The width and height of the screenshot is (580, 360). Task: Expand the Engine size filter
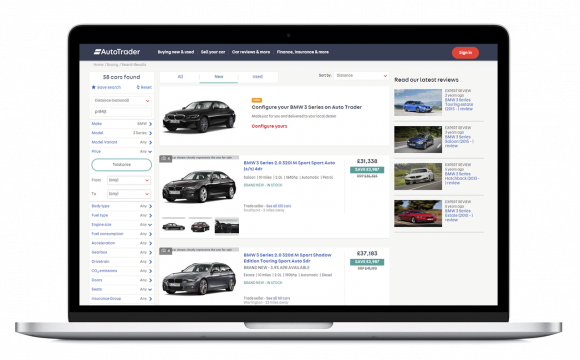point(122,225)
